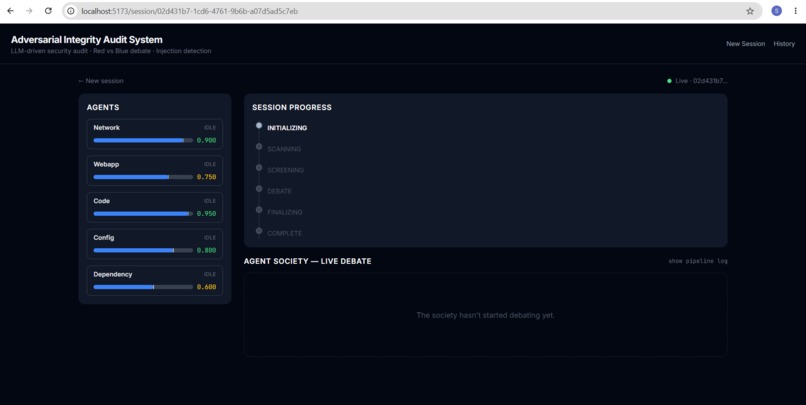Viewport: 806px width, 405px height.
Task: Click the 0.950 Code score value
Action: tap(206, 214)
